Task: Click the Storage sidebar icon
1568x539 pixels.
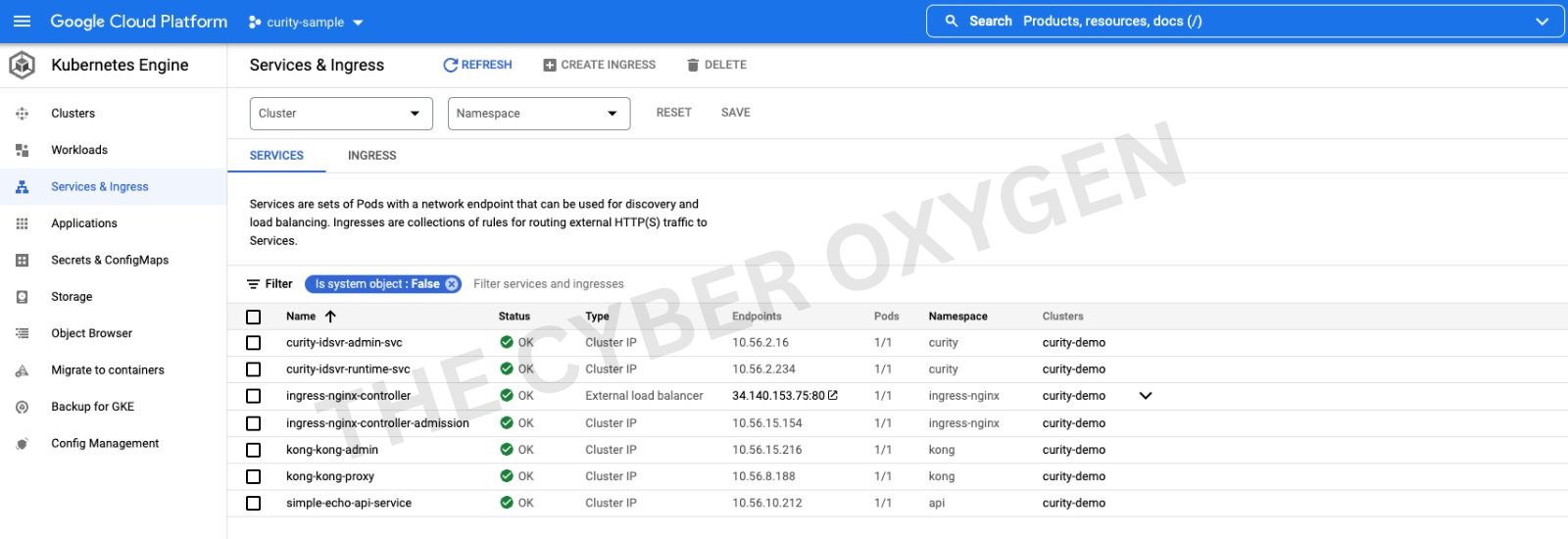Action: coord(22,297)
